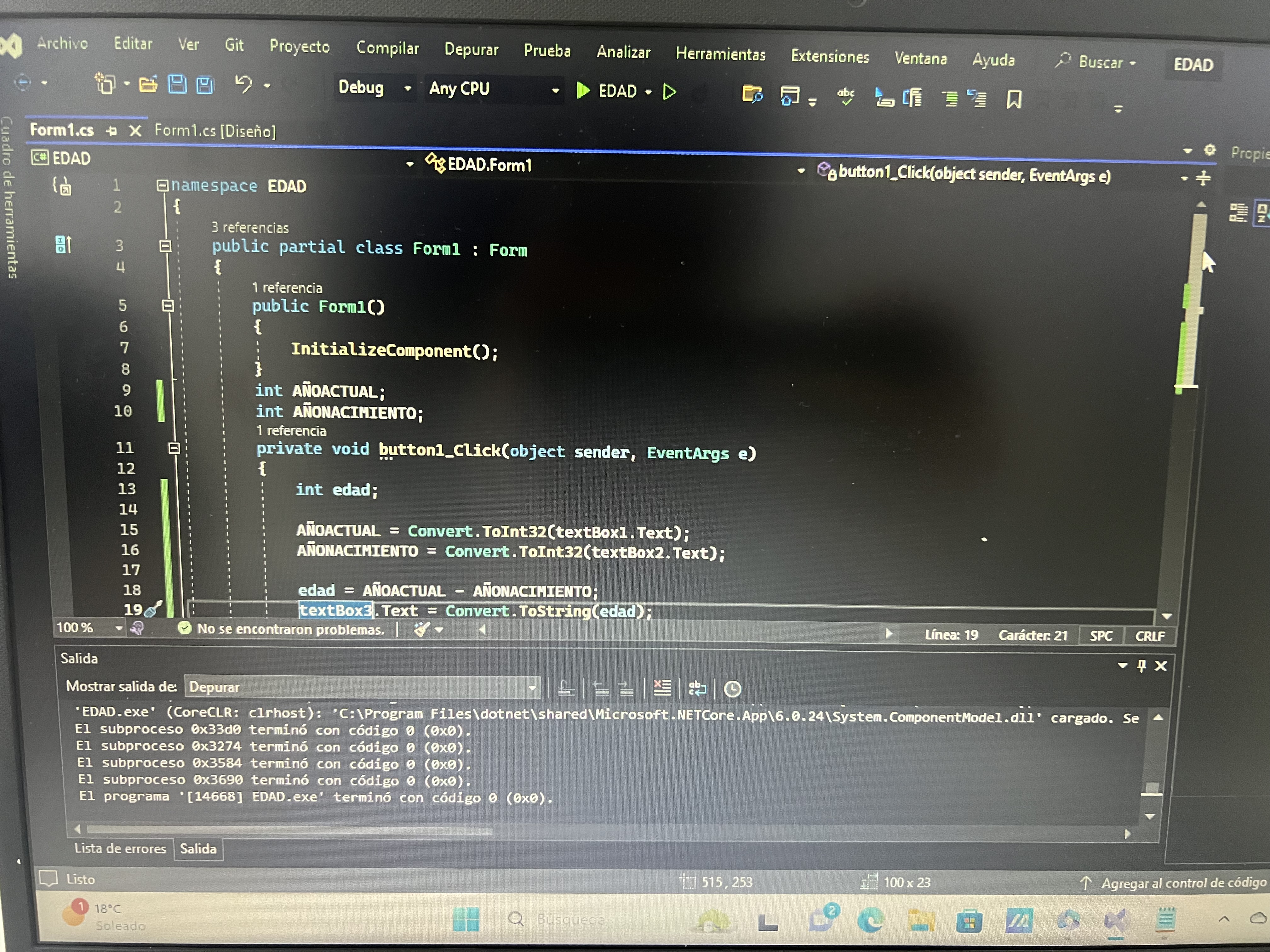Click the Open File folder icon
Viewport: 1270px width, 952px height.
click(147, 85)
